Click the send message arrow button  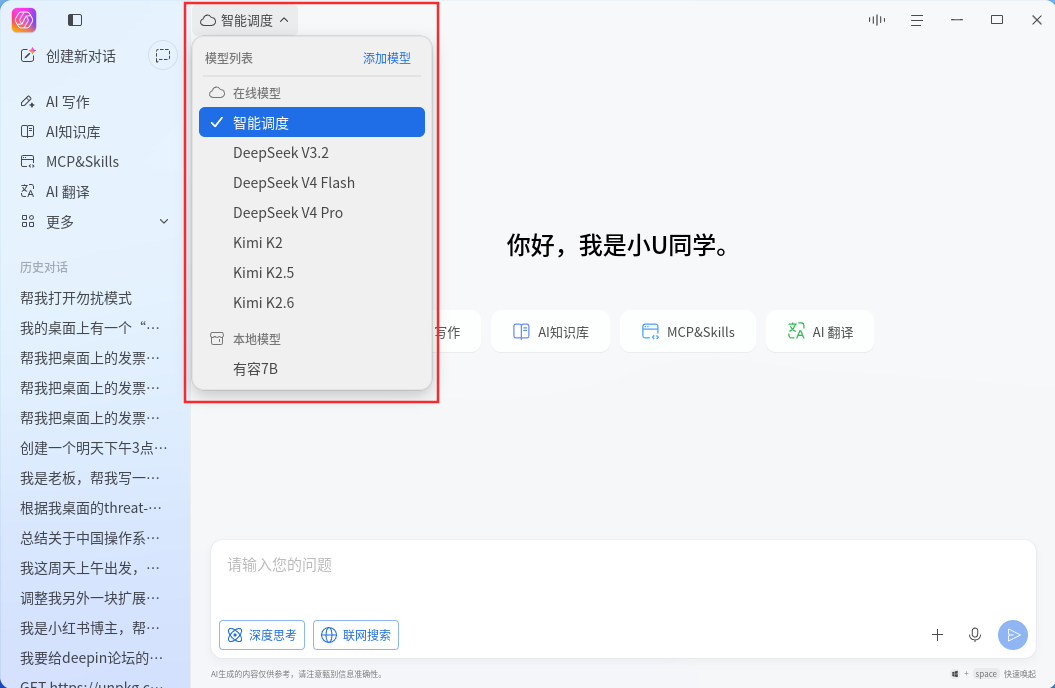(x=1013, y=635)
